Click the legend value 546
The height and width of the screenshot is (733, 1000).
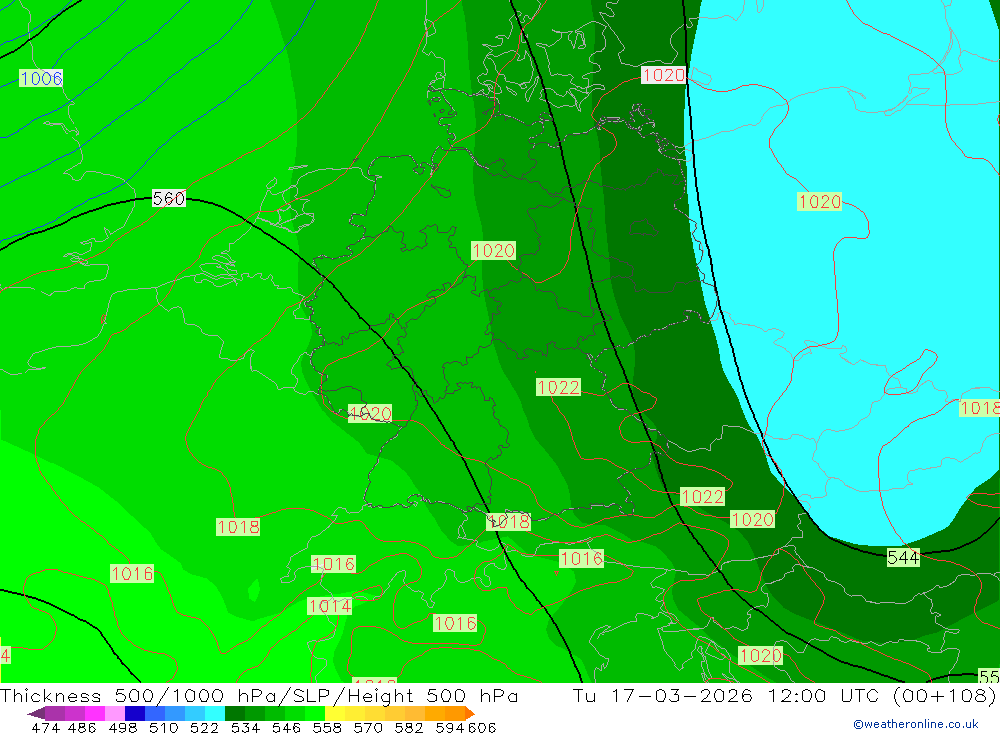[286, 727]
